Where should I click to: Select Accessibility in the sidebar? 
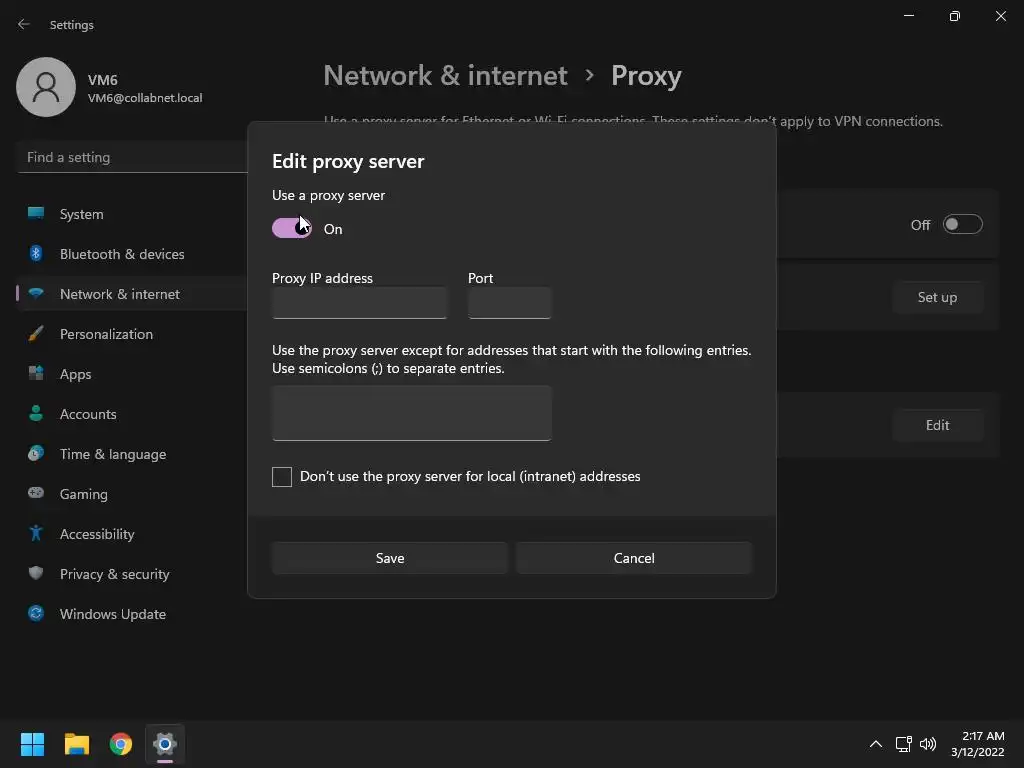97,534
